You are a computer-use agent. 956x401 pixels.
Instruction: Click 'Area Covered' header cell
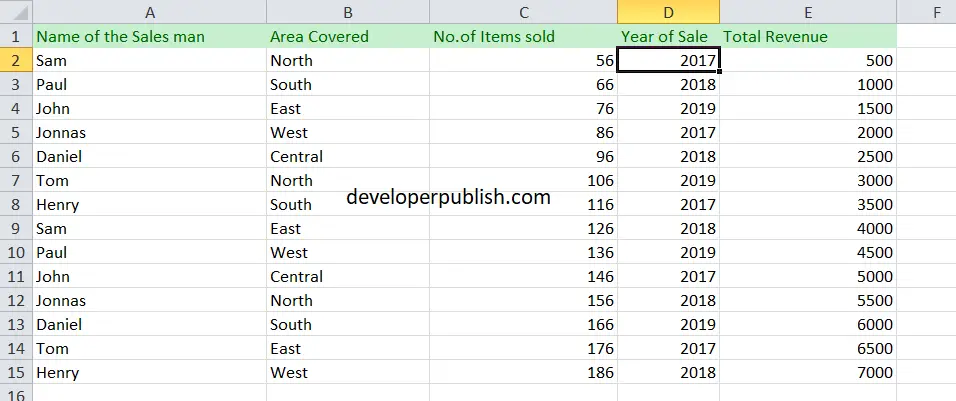[348, 36]
